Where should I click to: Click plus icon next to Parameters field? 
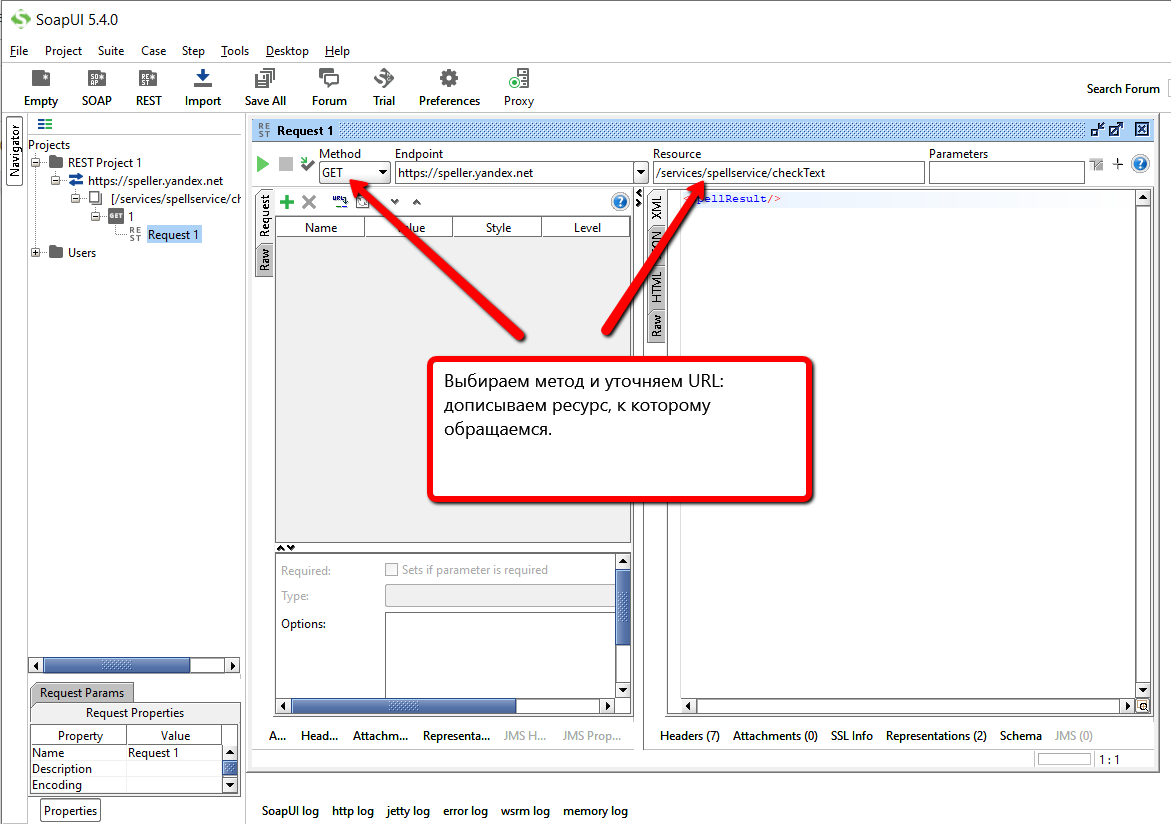point(1117,164)
